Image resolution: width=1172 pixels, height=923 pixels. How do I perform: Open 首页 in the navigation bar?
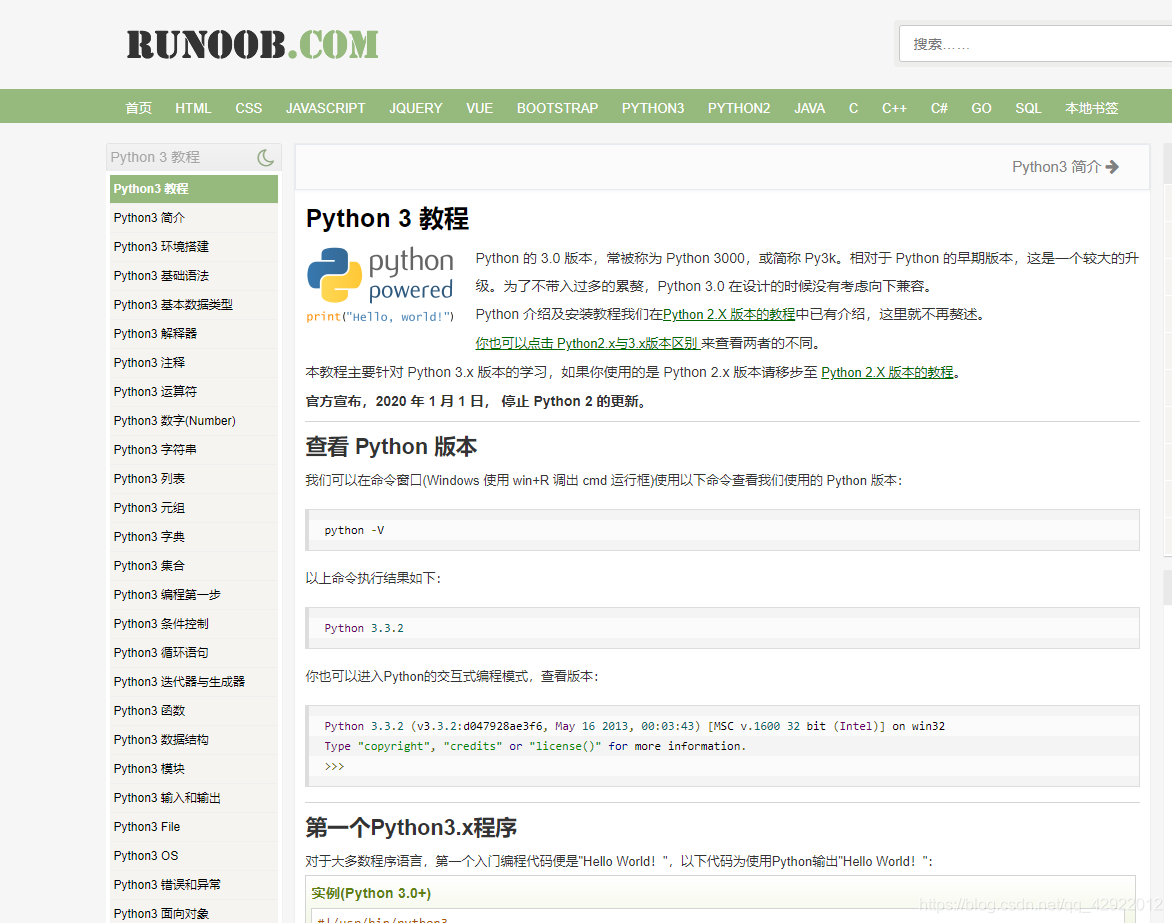[x=138, y=108]
